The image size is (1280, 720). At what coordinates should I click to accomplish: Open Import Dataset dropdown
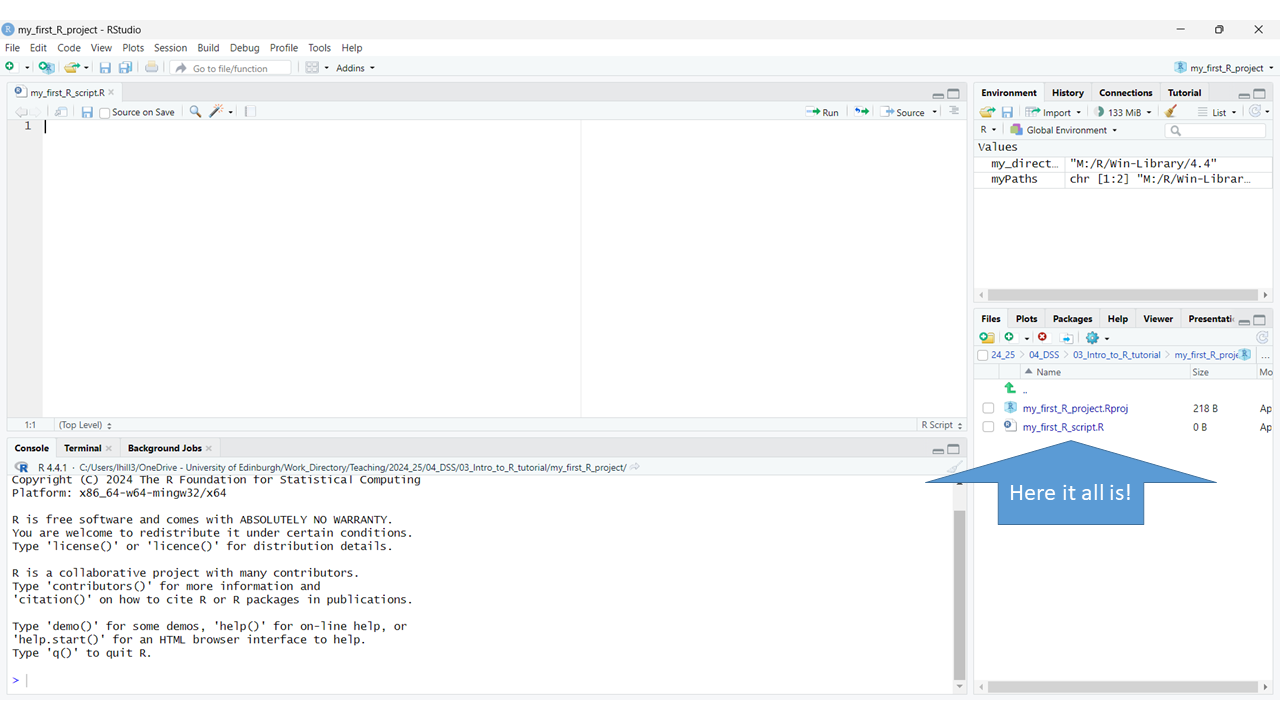click(1053, 112)
